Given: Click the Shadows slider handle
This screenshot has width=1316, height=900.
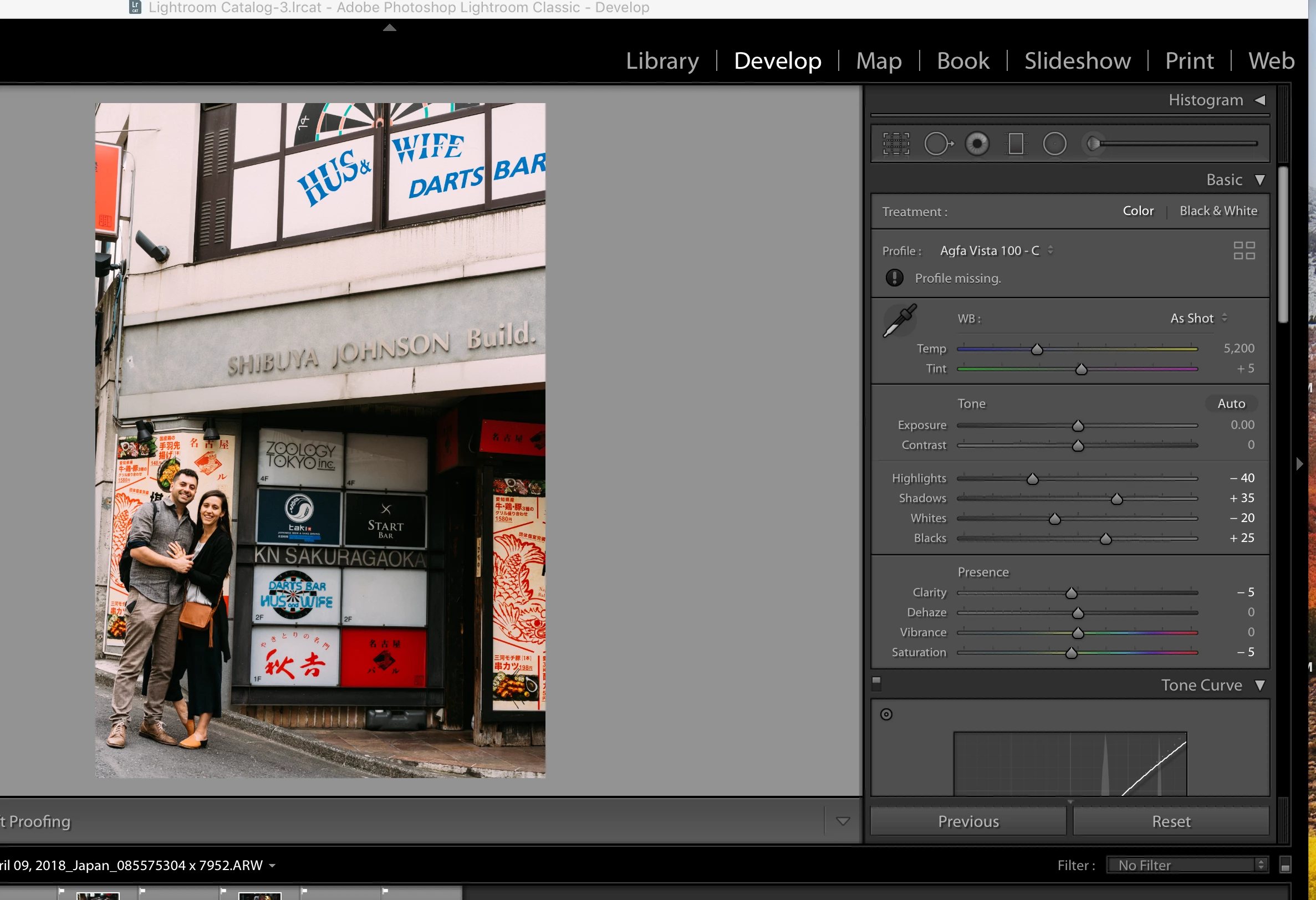Looking at the screenshot, I should point(1116,499).
